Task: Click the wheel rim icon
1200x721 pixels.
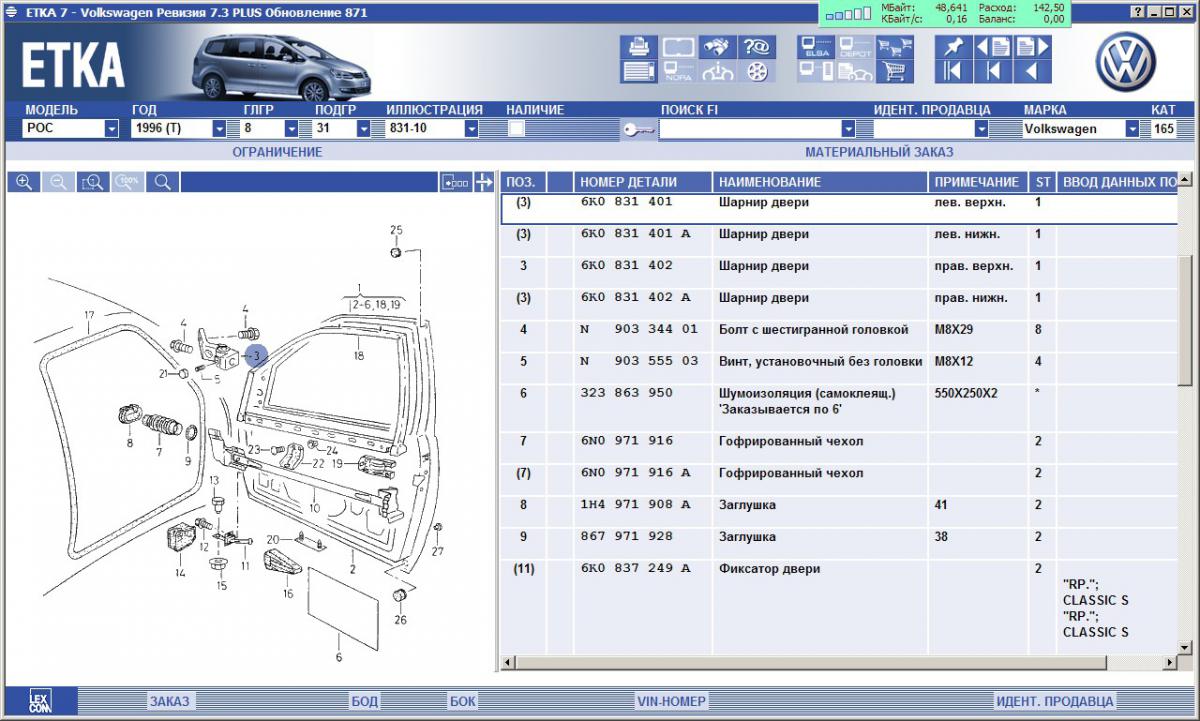Action: tap(758, 71)
